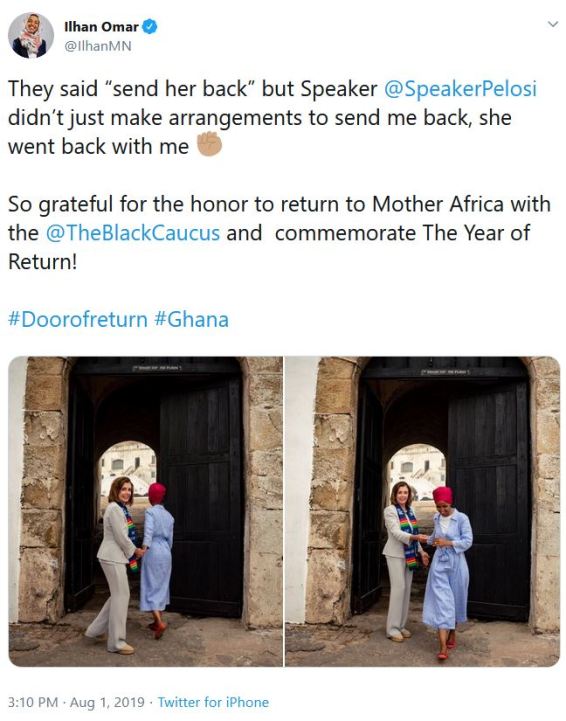The width and height of the screenshot is (566, 721).
Task: Click the raised fist emoji
Action: pyautogui.click(x=210, y=144)
